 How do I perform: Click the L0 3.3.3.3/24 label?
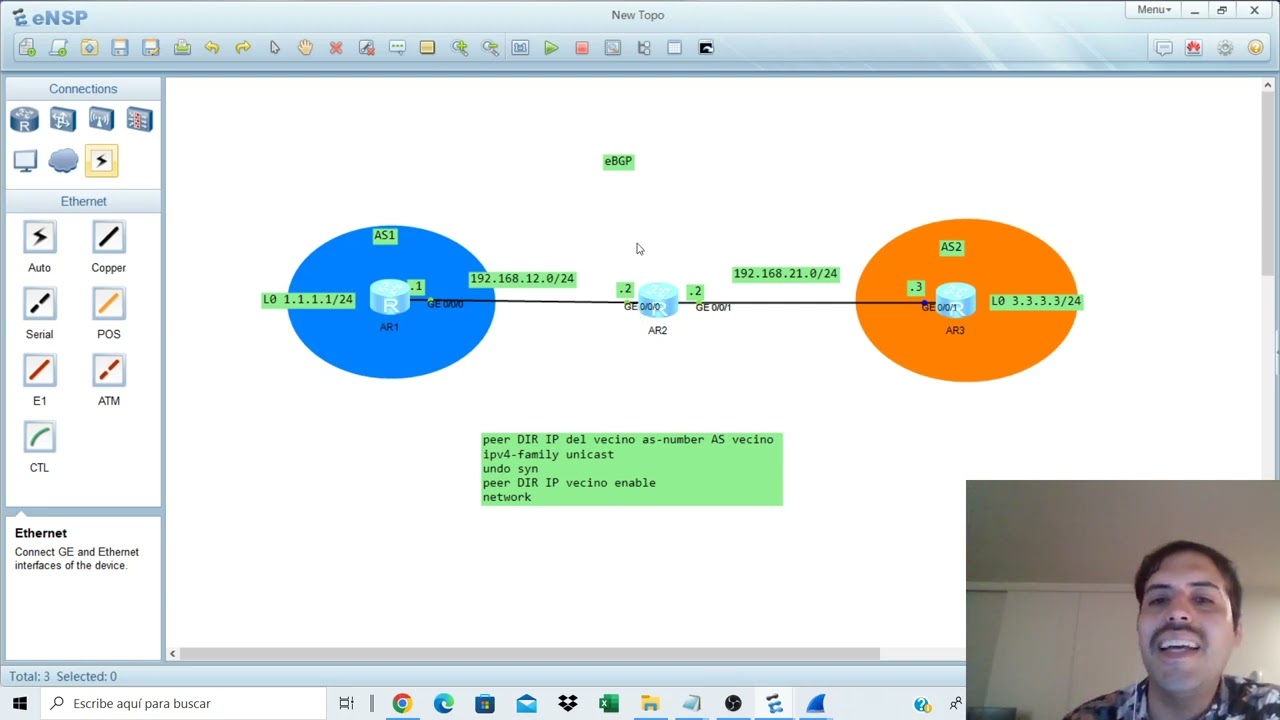coord(1036,301)
